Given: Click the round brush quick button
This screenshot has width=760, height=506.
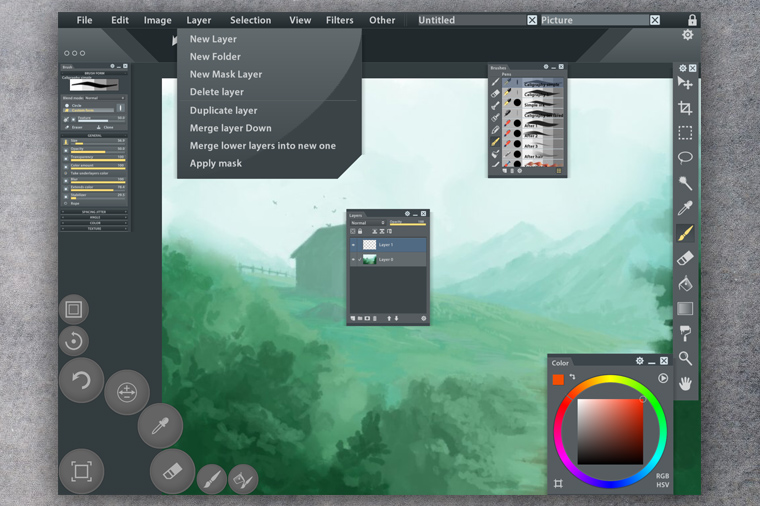Looking at the screenshot, I should [212, 479].
